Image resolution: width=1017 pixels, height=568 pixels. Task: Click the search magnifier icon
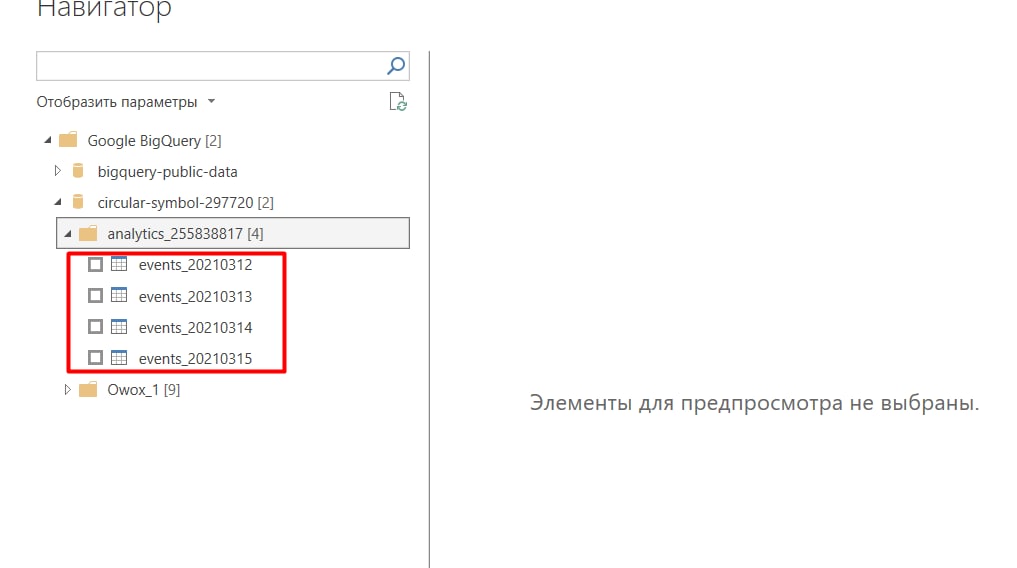pos(396,65)
